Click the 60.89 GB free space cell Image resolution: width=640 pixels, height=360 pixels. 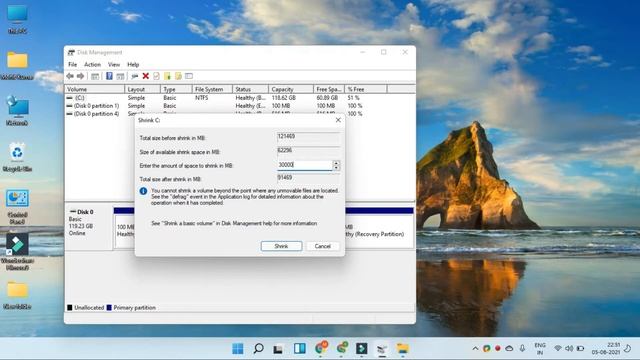pyautogui.click(x=327, y=98)
